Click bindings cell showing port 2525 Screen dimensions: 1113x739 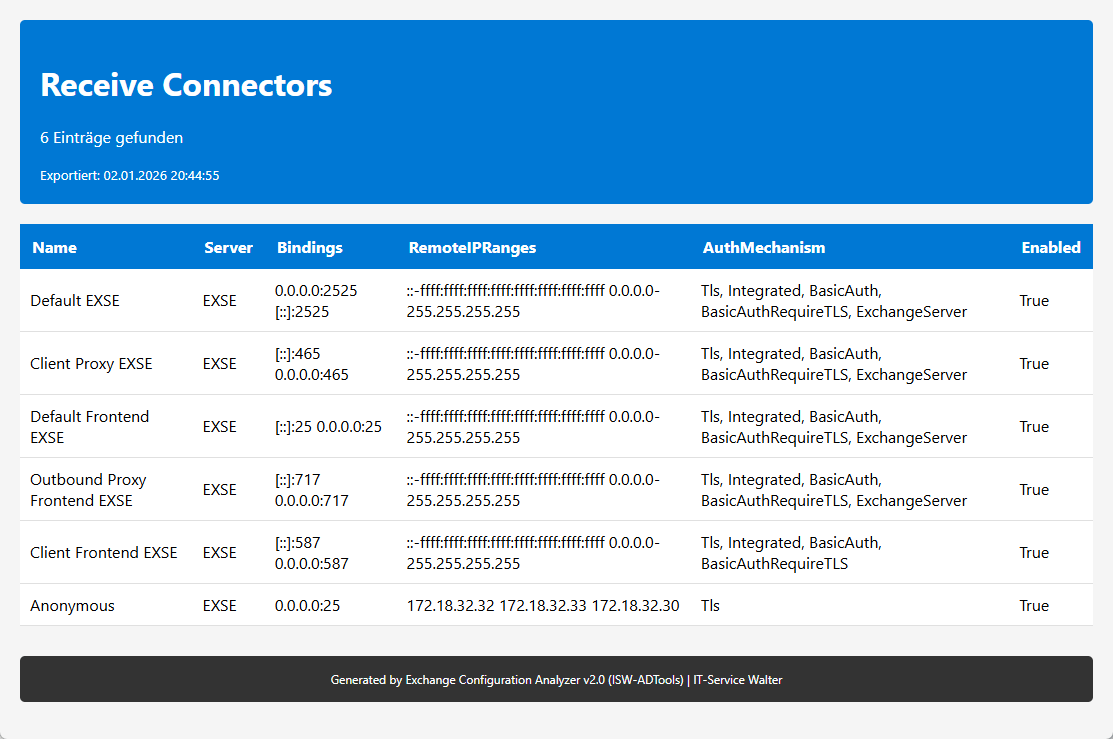(x=315, y=301)
